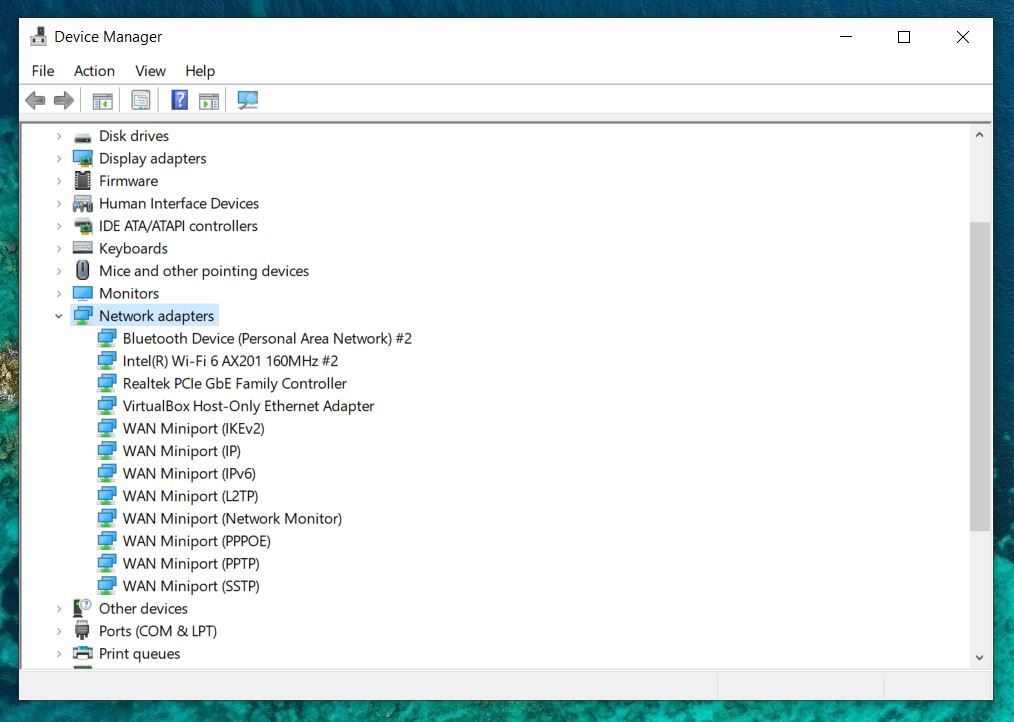Viewport: 1014px width, 722px height.
Task: Select the Monitors label
Action: tap(129, 293)
